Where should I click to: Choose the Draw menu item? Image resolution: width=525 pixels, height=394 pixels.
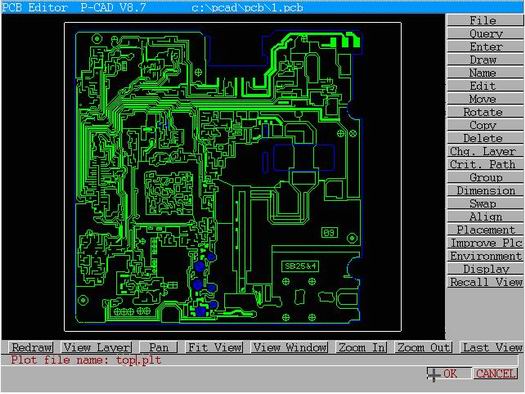coord(485,59)
